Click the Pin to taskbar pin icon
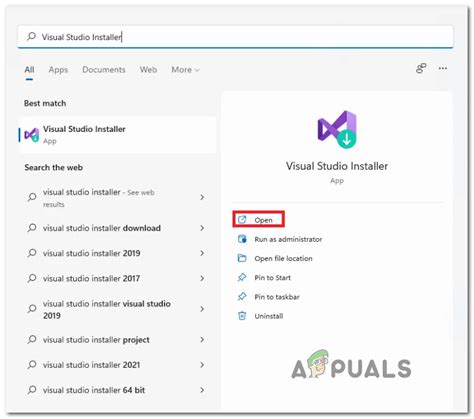 coord(242,297)
